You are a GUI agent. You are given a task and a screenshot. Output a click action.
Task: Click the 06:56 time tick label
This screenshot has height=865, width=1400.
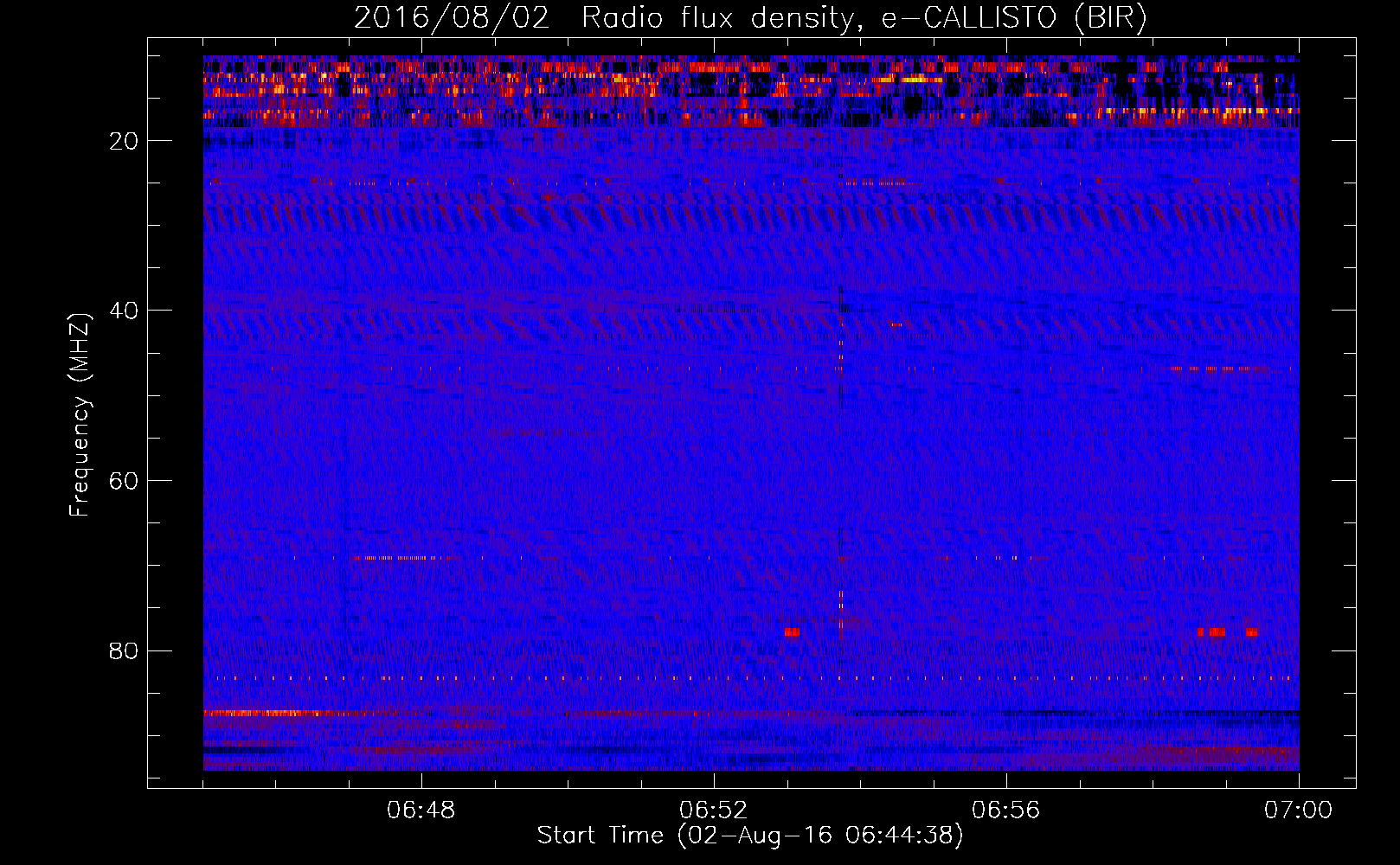(1006, 811)
